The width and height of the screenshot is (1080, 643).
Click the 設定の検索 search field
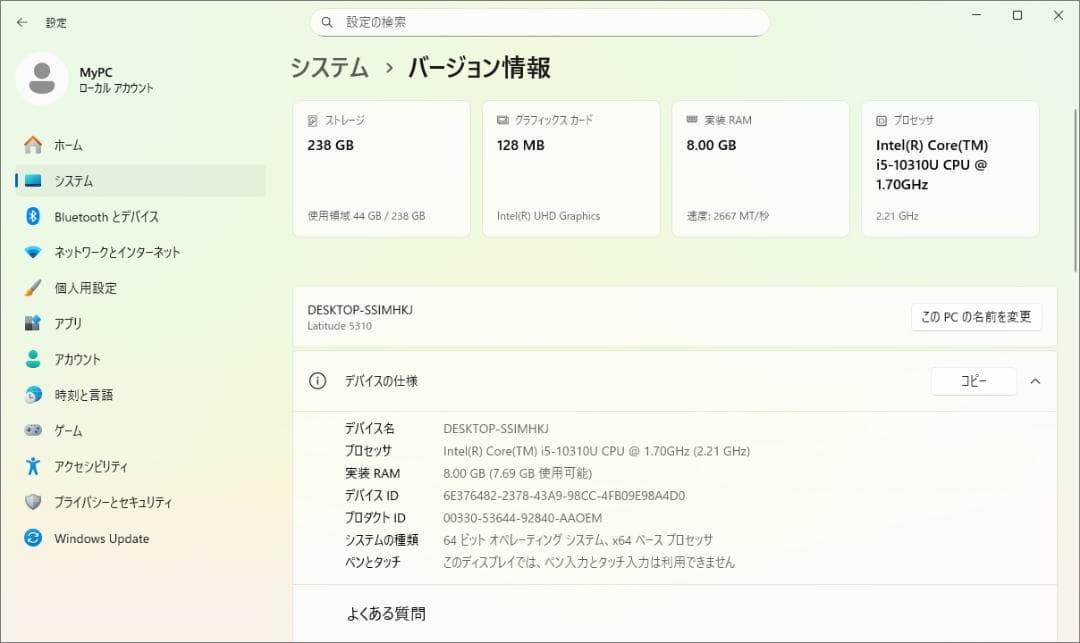tap(540, 21)
